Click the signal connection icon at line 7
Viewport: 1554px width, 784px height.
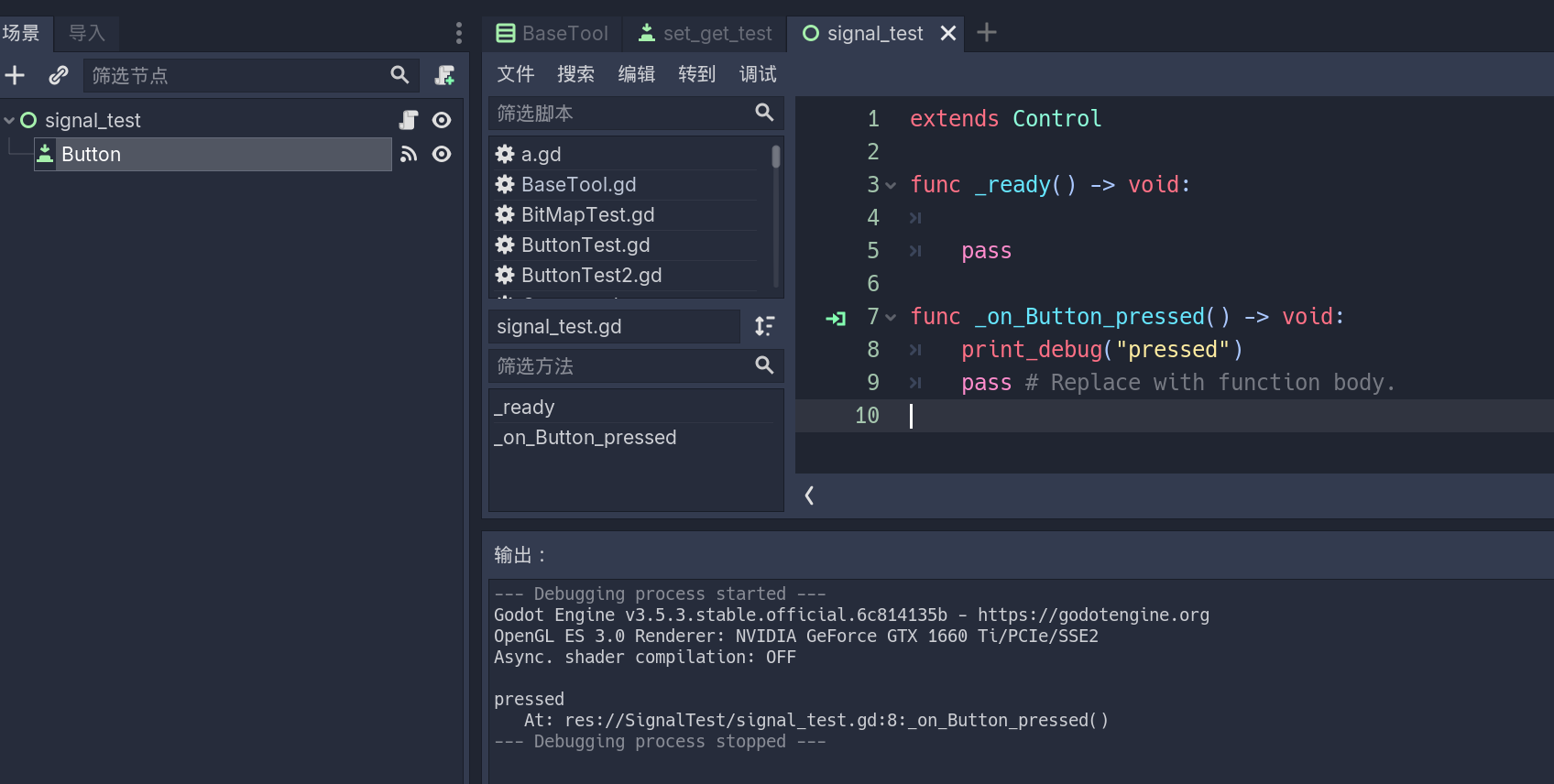coord(836,318)
